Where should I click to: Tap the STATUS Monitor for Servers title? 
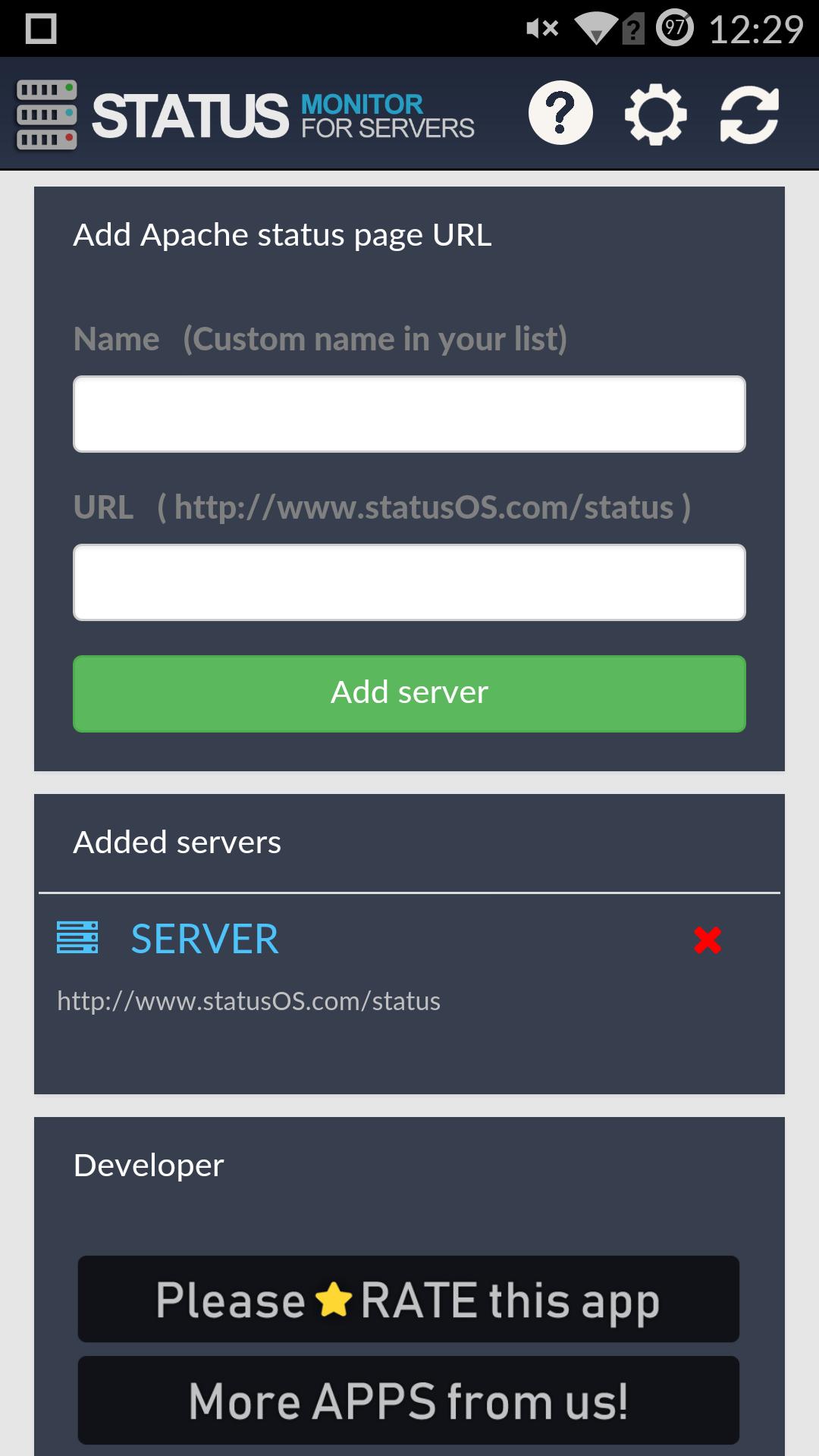[283, 115]
